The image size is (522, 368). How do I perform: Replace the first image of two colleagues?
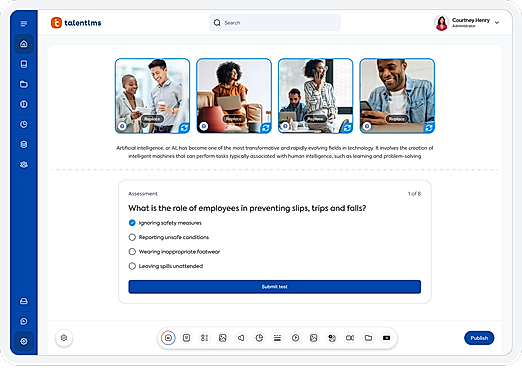pyautogui.click(x=152, y=119)
